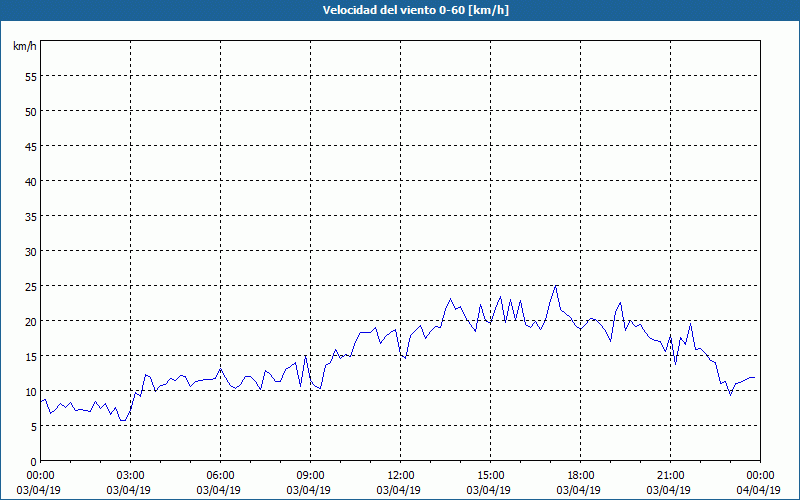This screenshot has width=800, height=500.
Task: Select the y-axis label '40'
Action: 31,182
